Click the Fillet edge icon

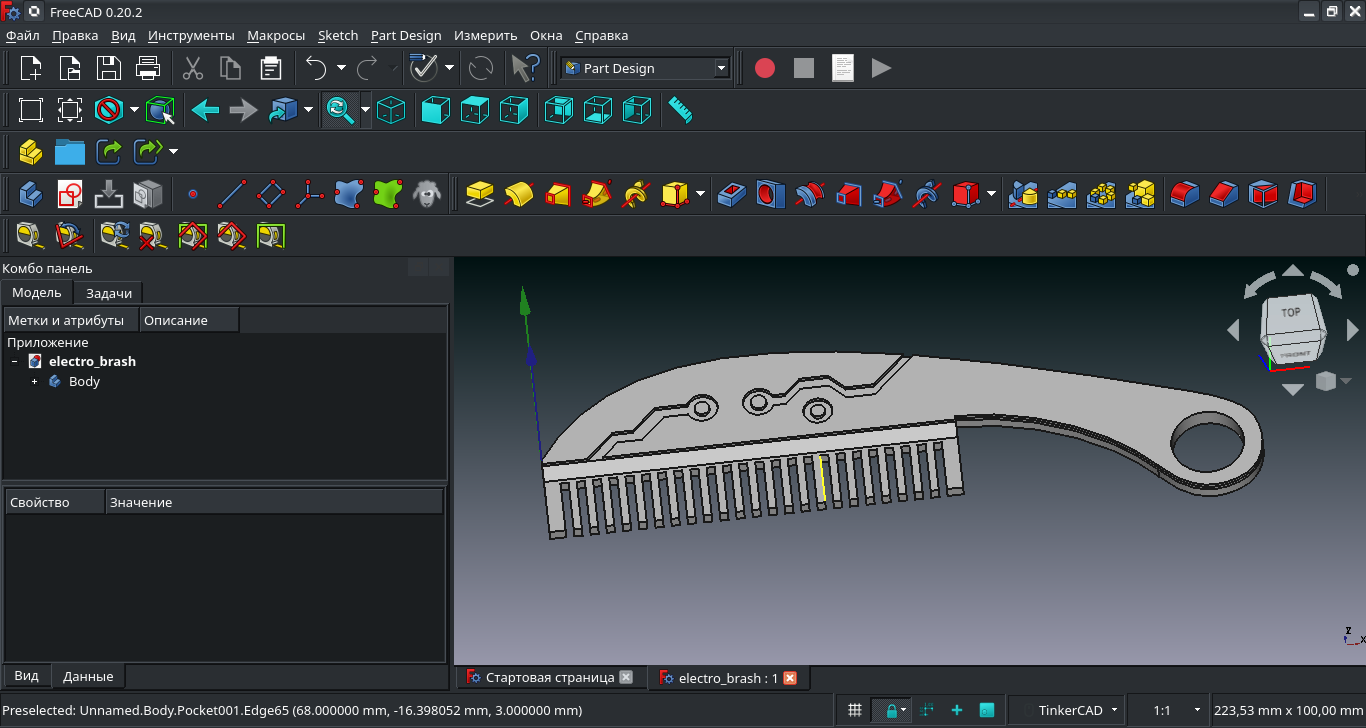click(x=1185, y=193)
